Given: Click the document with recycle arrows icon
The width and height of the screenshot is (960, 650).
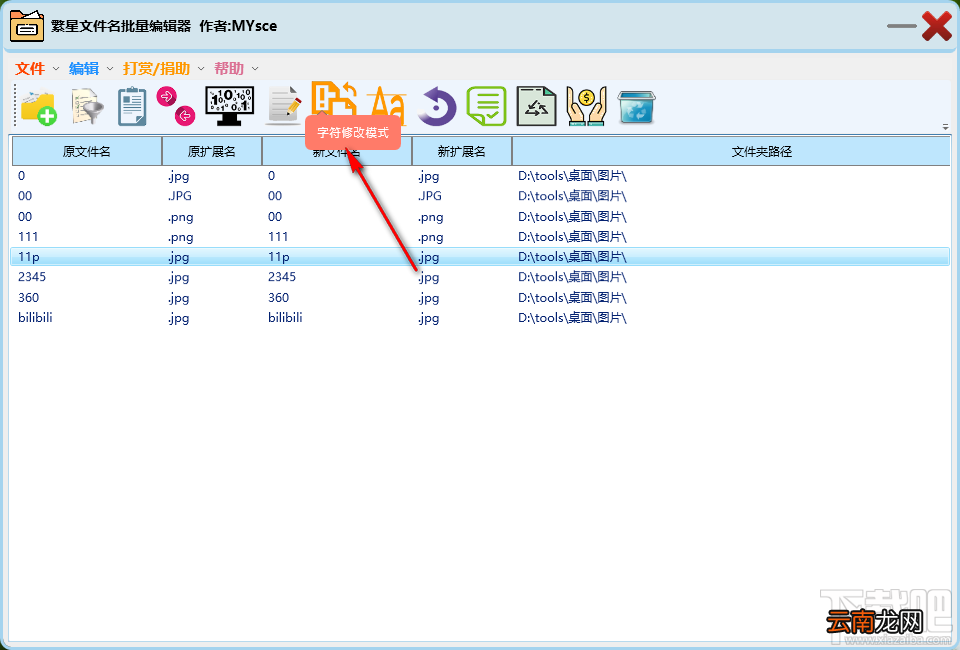Looking at the screenshot, I should (x=536, y=106).
